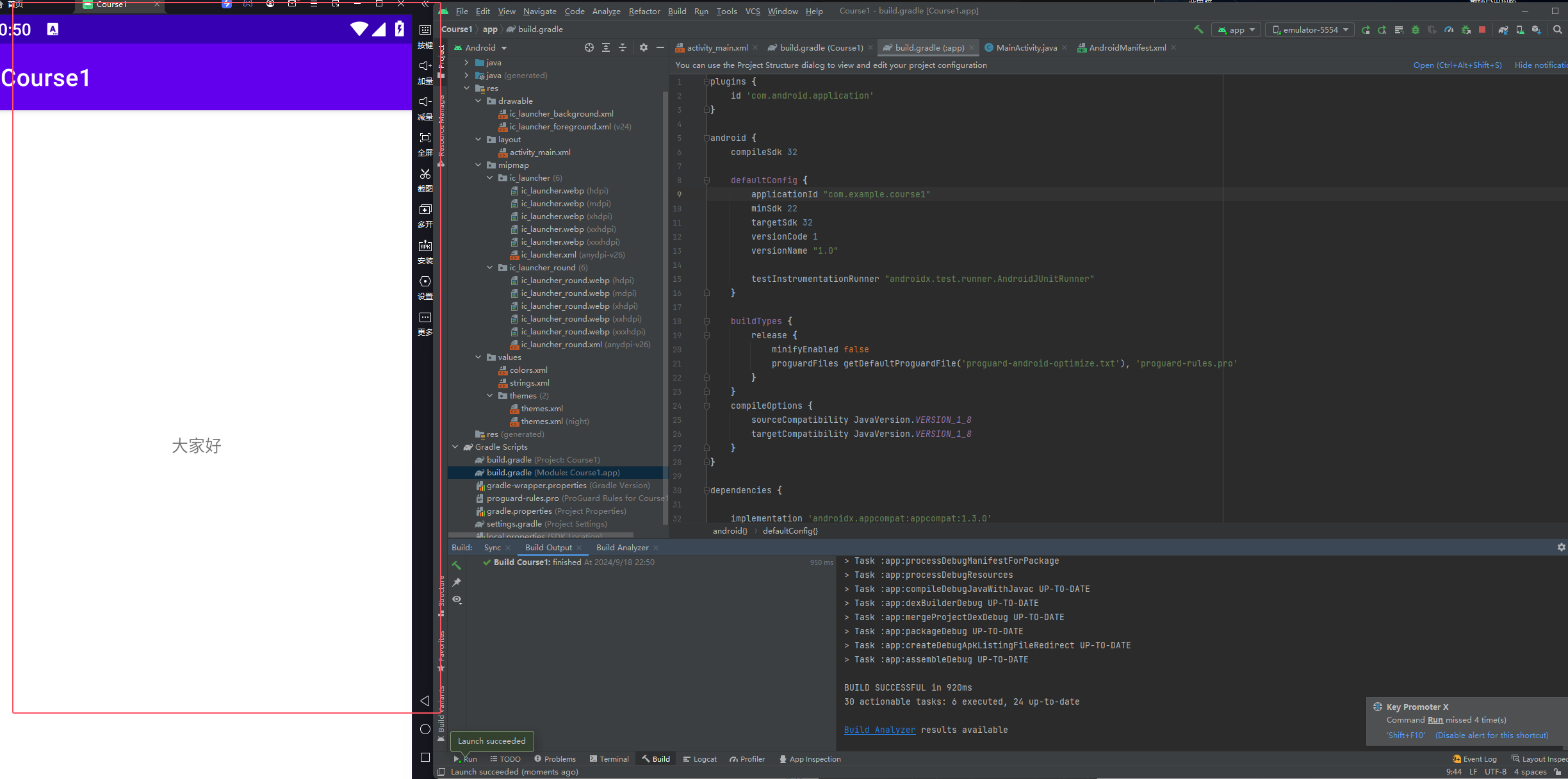Sync project with Gradle files icon
The width and height of the screenshot is (1568, 779).
(1503, 29)
